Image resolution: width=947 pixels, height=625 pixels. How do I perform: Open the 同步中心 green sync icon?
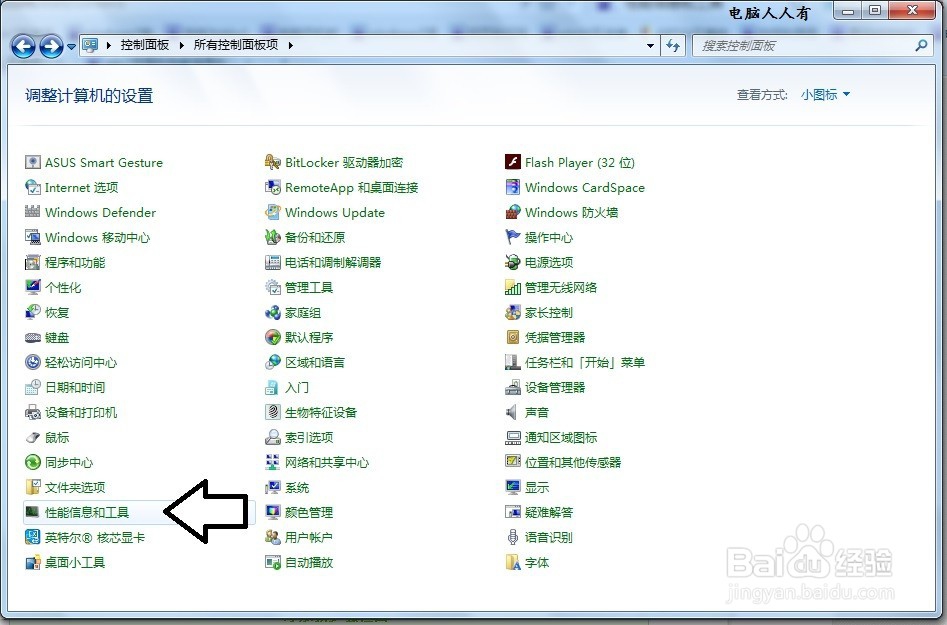(x=33, y=462)
